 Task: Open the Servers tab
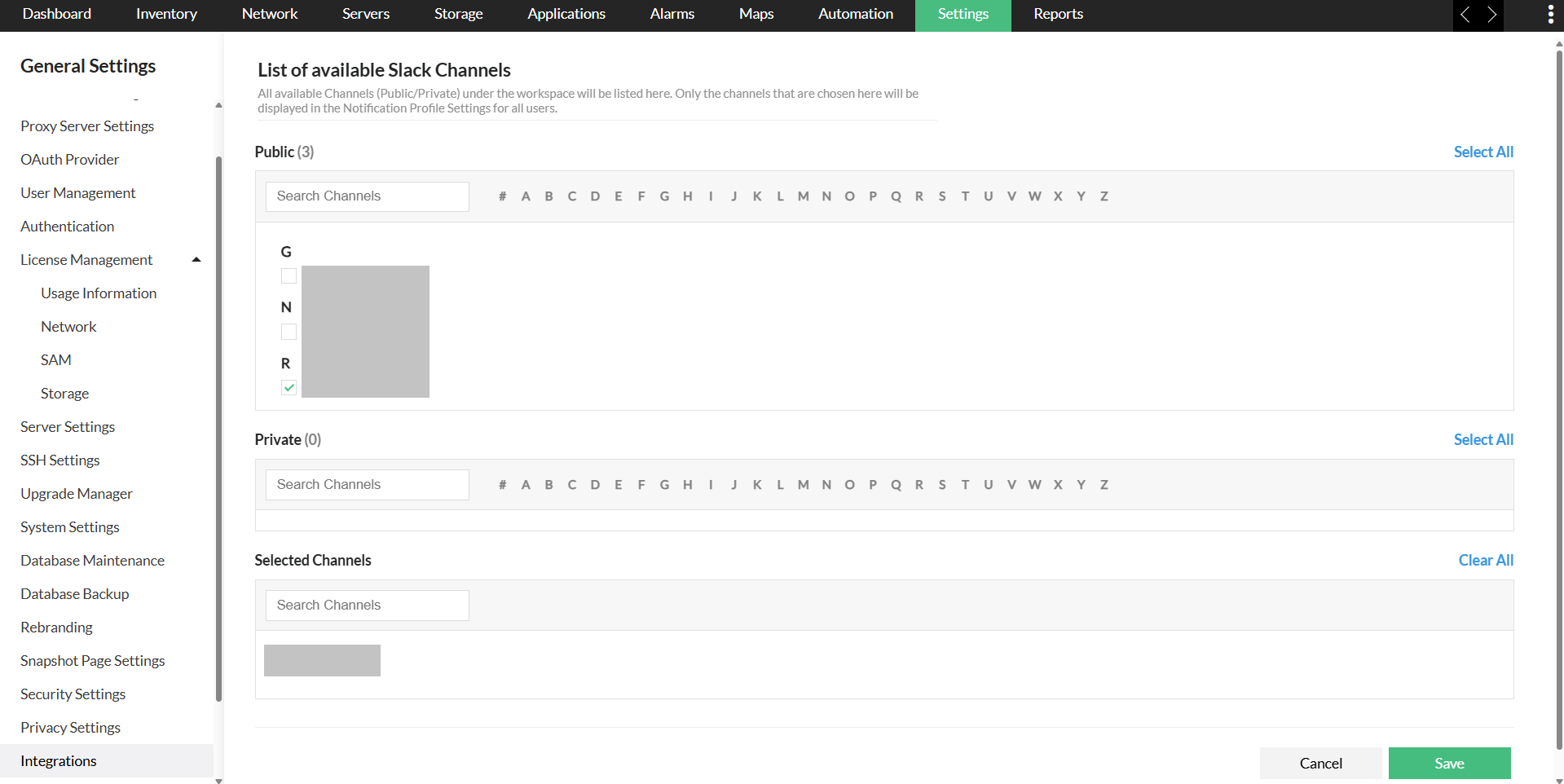(366, 14)
